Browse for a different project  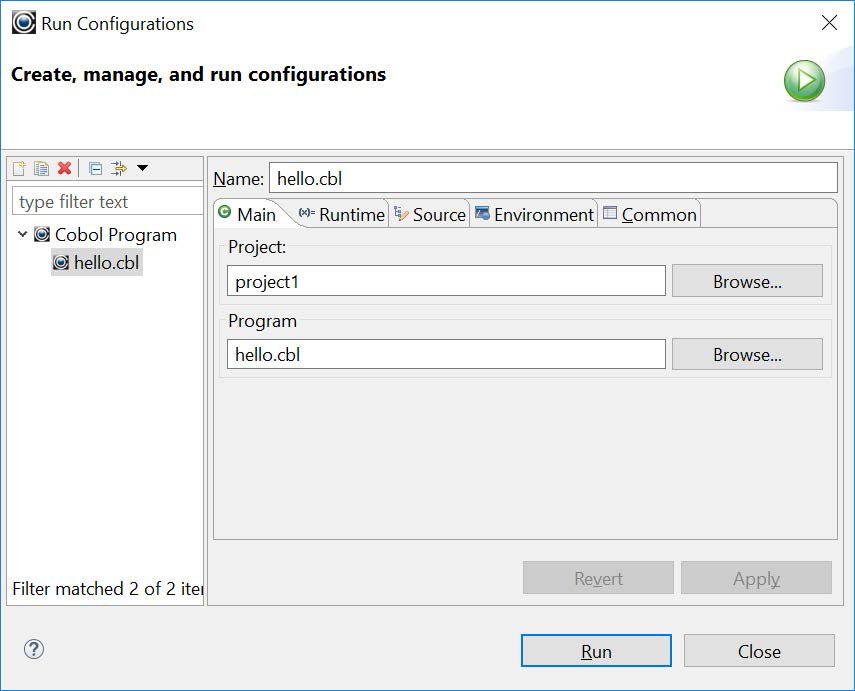click(746, 281)
